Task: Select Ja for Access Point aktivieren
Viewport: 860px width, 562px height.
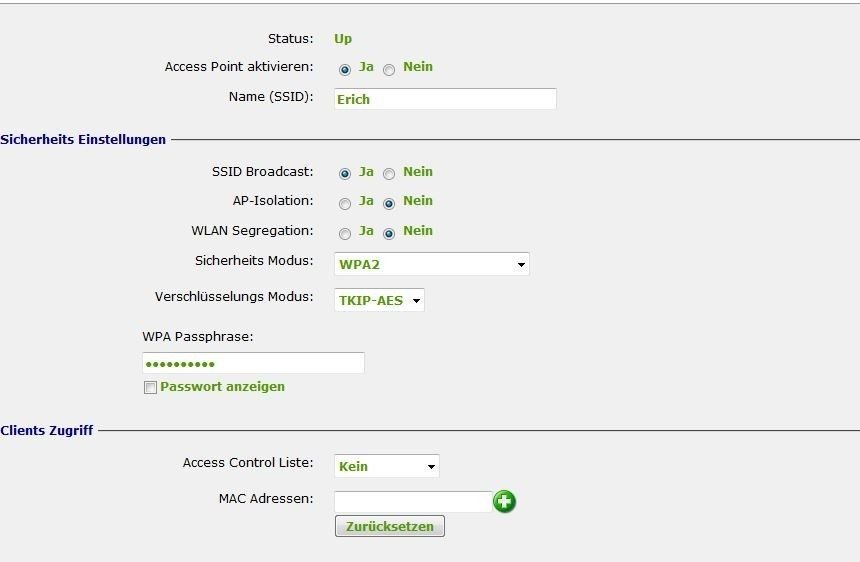Action: [x=344, y=70]
